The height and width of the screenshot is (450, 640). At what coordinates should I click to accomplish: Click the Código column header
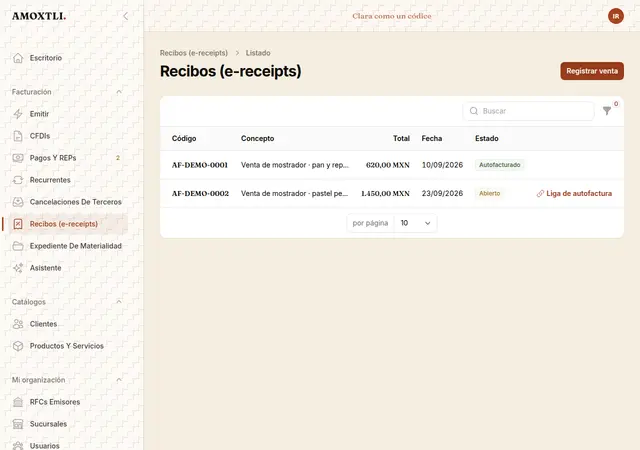(x=184, y=138)
